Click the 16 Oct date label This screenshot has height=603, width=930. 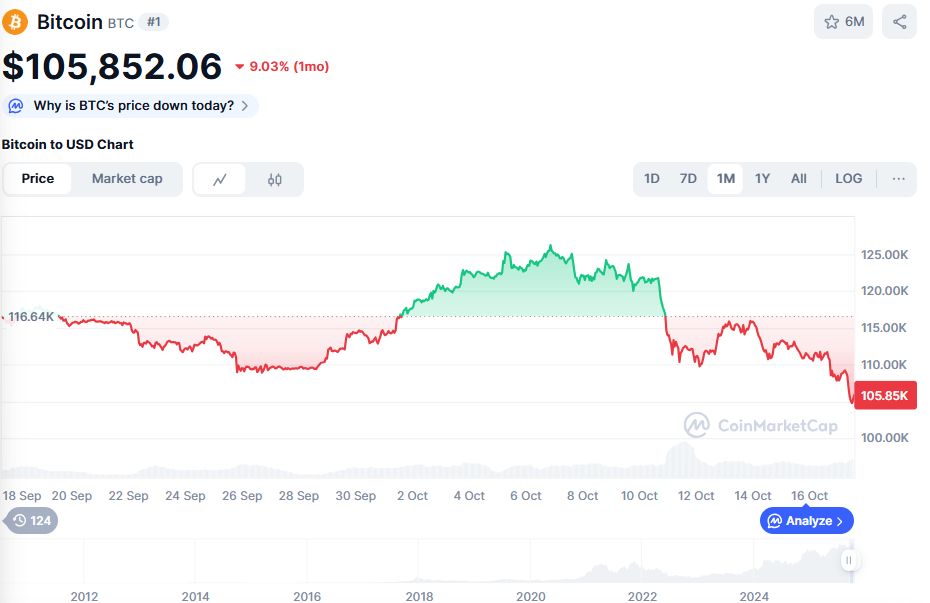(810, 496)
